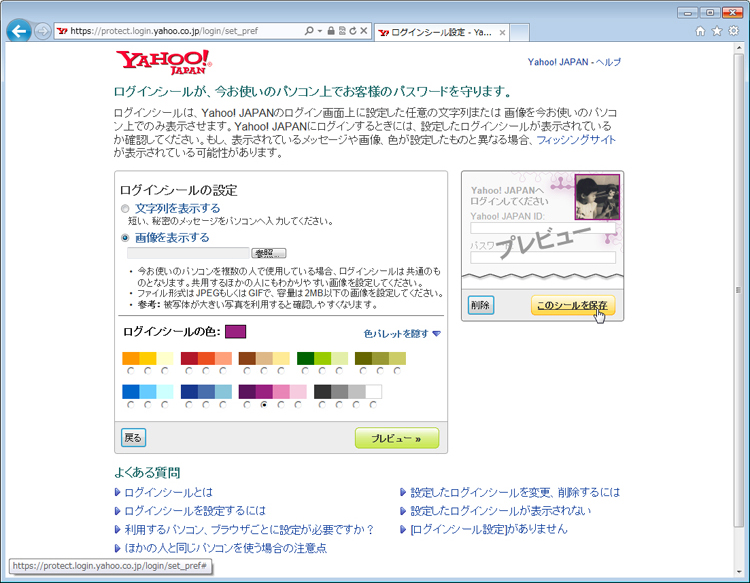The image size is (750, 583).
Task: Click the preview seal photo thumbnail
Action: [x=597, y=197]
